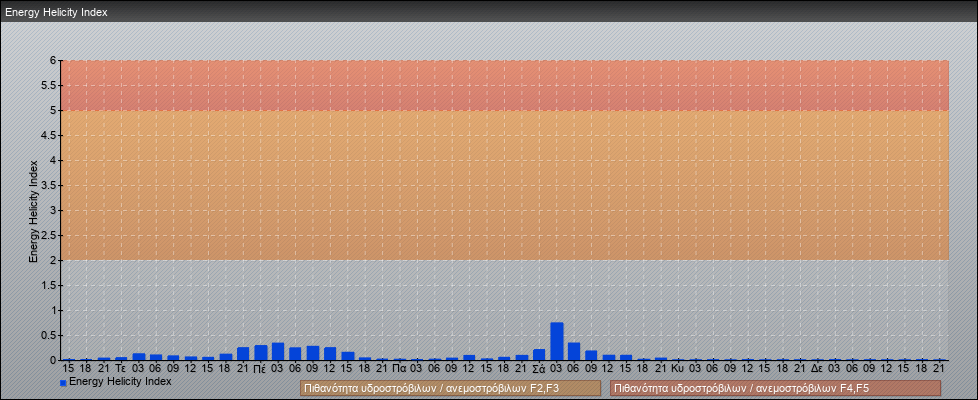Click the tallest blue bar near 0.75
978x400 pixels.
click(x=557, y=341)
